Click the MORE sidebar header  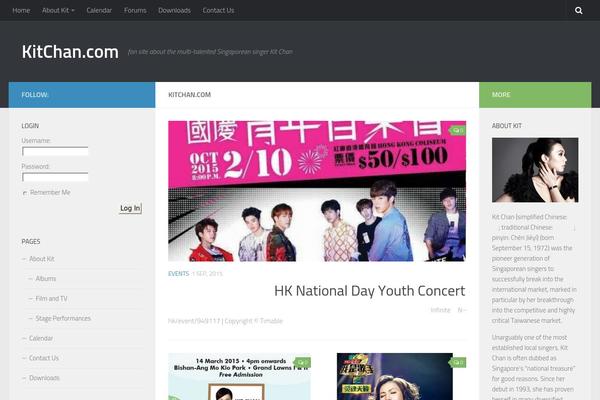pyautogui.click(x=535, y=95)
